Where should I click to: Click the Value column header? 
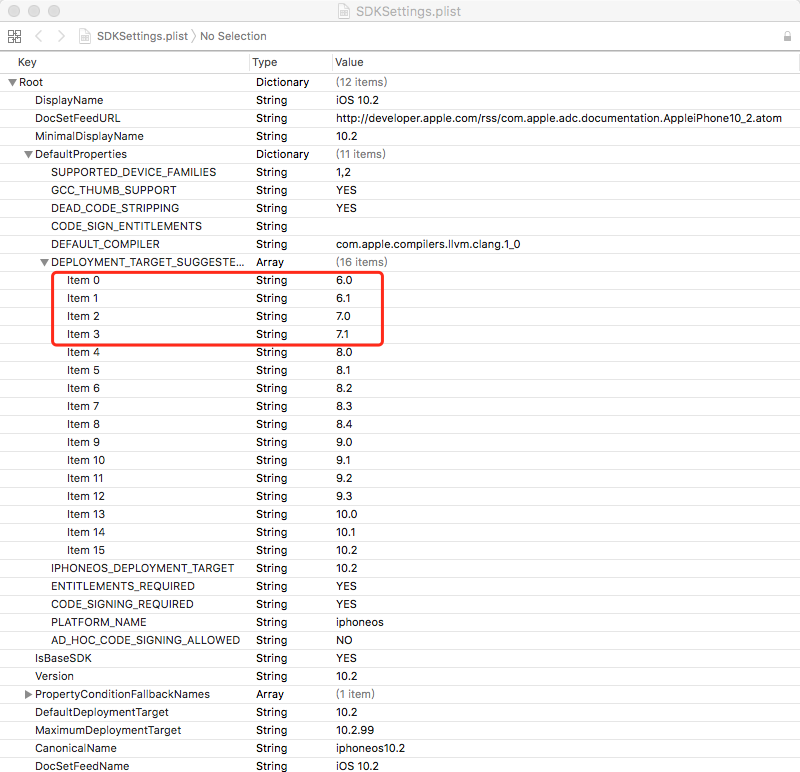point(349,62)
